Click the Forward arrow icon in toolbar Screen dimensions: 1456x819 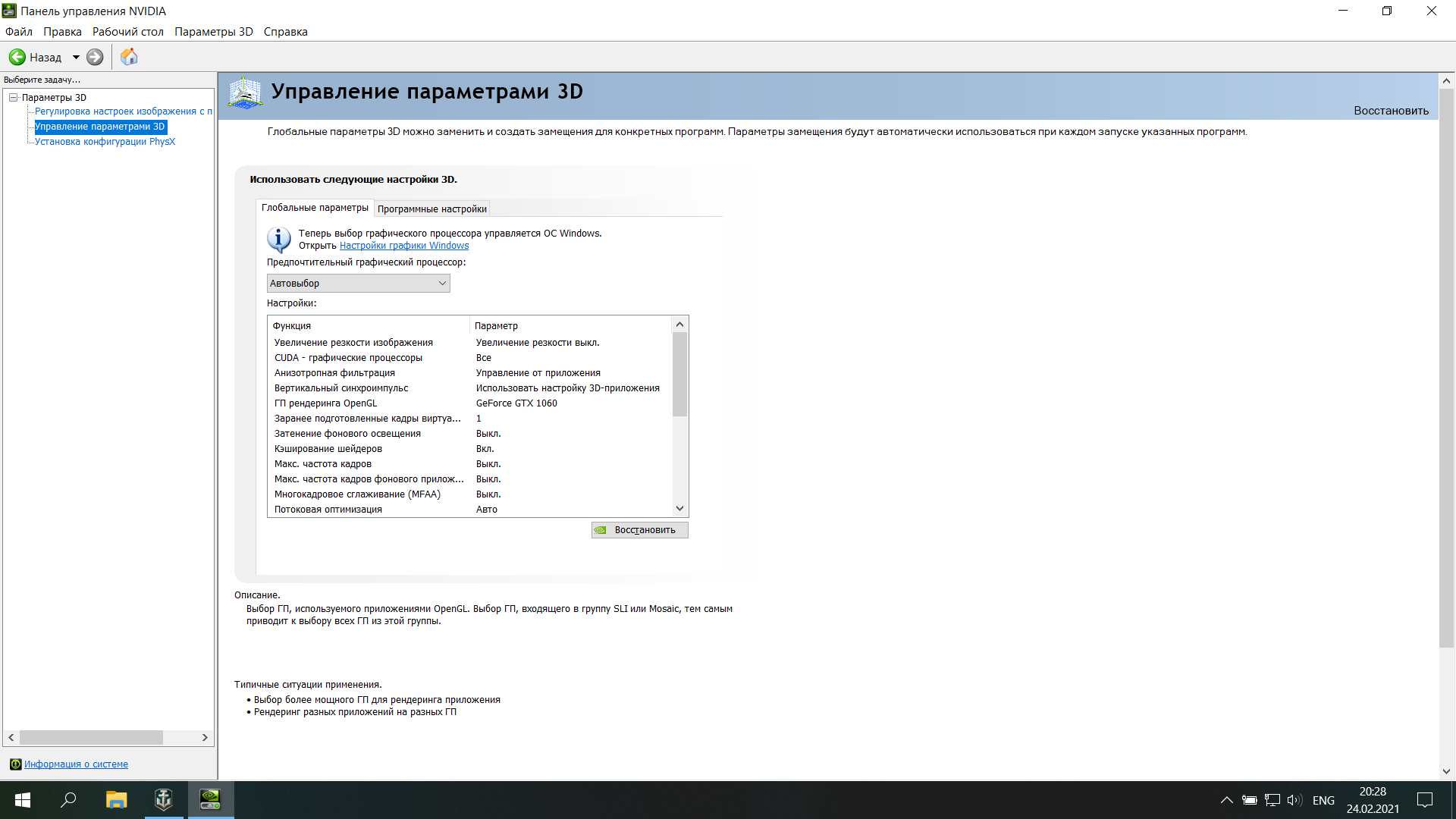(x=95, y=57)
